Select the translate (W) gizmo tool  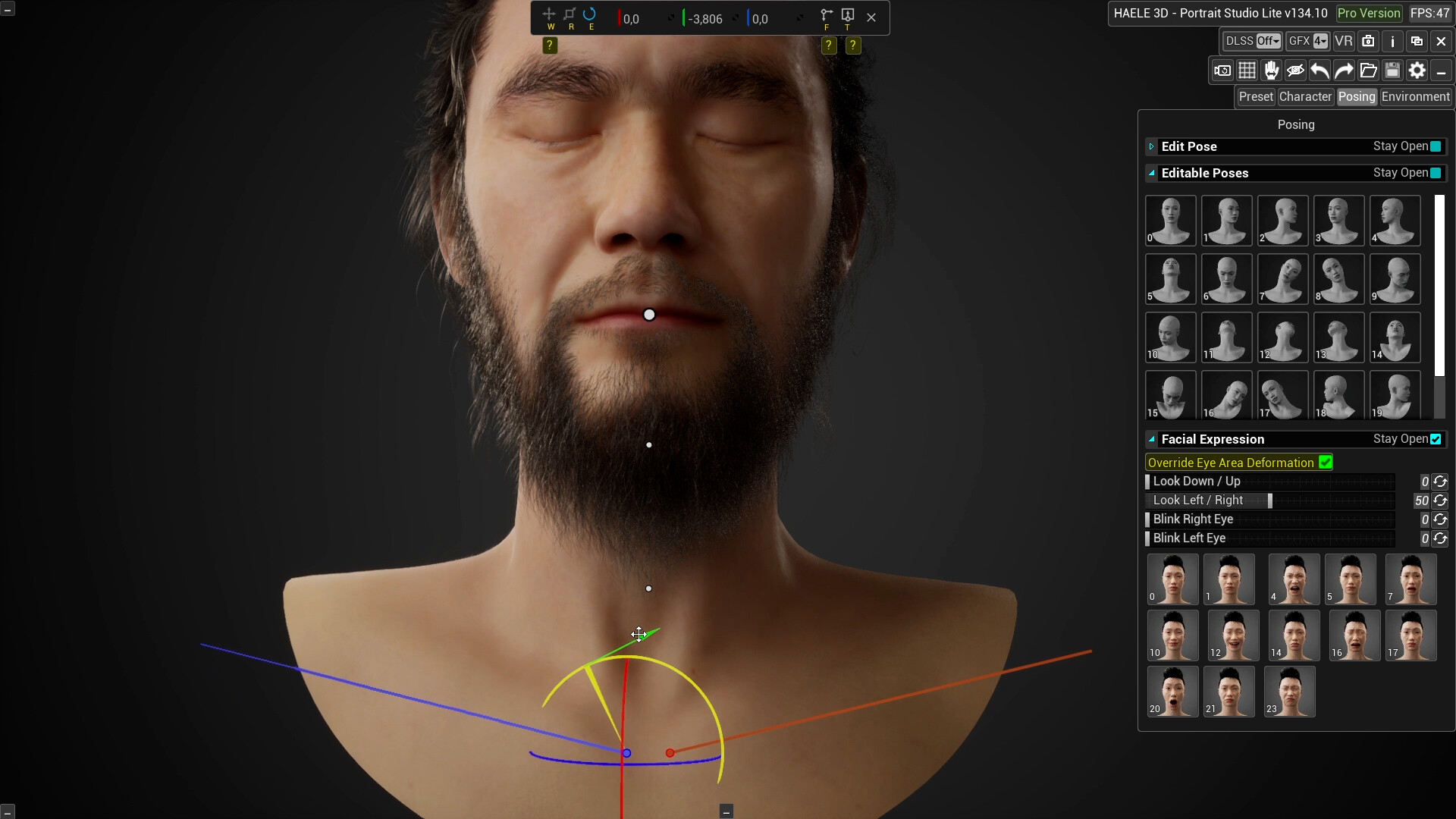click(549, 14)
